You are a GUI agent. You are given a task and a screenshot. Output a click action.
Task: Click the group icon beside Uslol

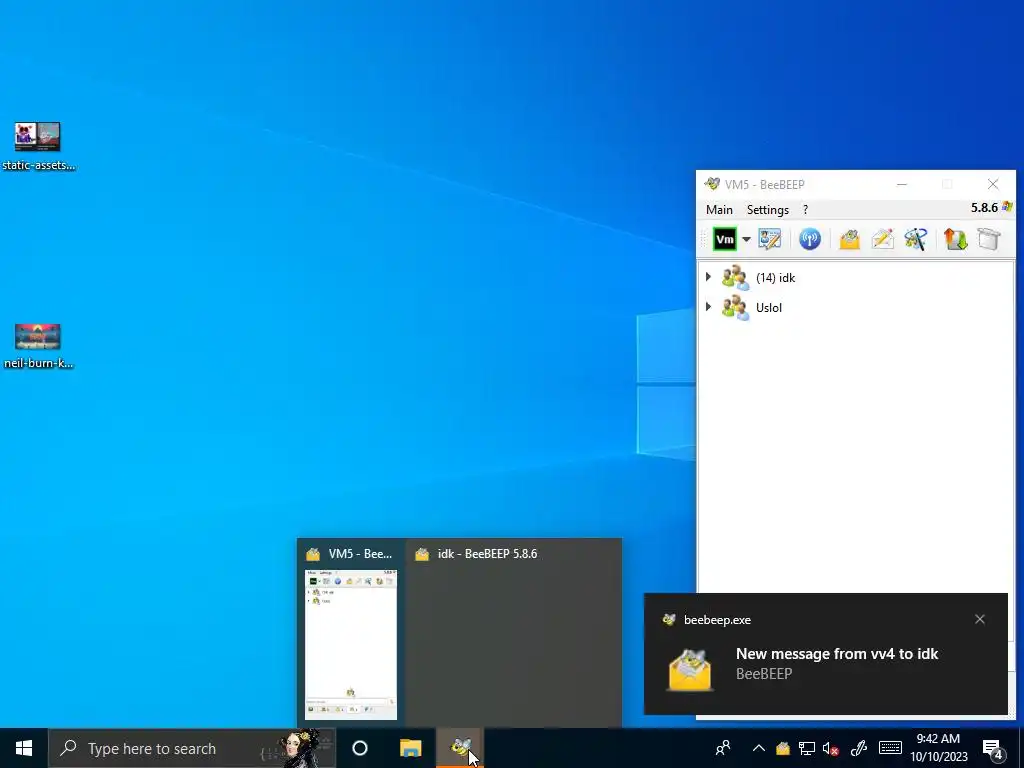[x=735, y=308]
